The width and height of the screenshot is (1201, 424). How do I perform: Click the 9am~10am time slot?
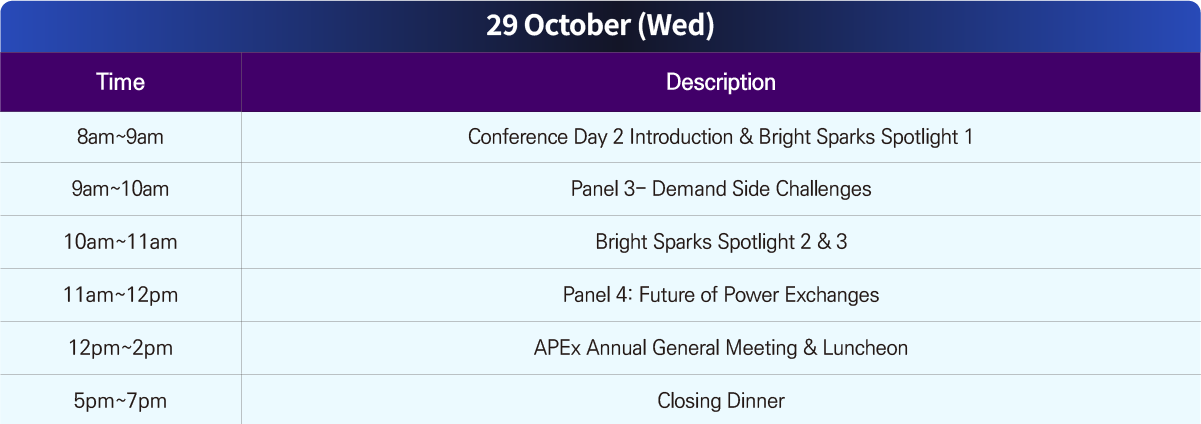click(x=120, y=189)
